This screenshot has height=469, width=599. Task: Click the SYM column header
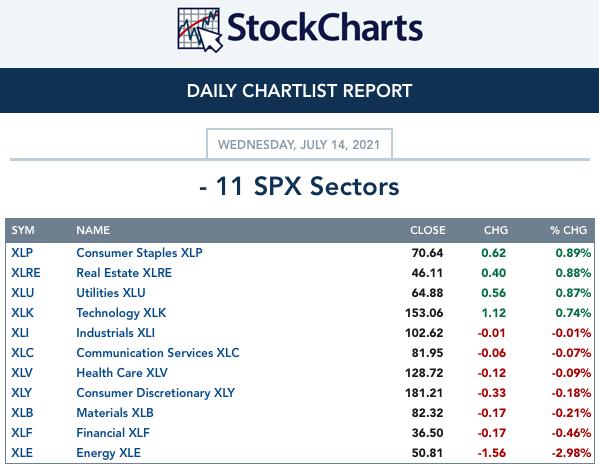[x=23, y=230]
